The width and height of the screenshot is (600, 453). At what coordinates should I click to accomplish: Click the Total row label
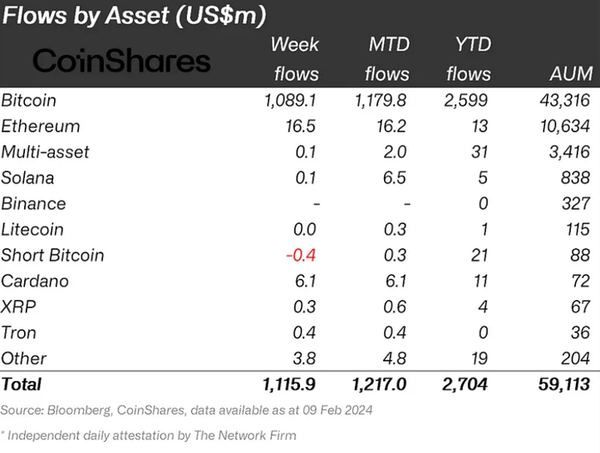22,383
